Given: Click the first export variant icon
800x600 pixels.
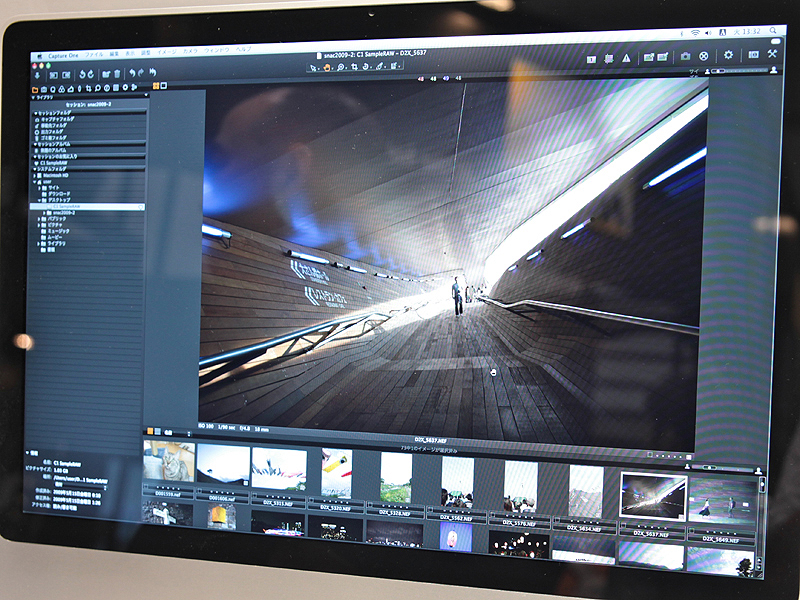Looking at the screenshot, I should 648,57.
